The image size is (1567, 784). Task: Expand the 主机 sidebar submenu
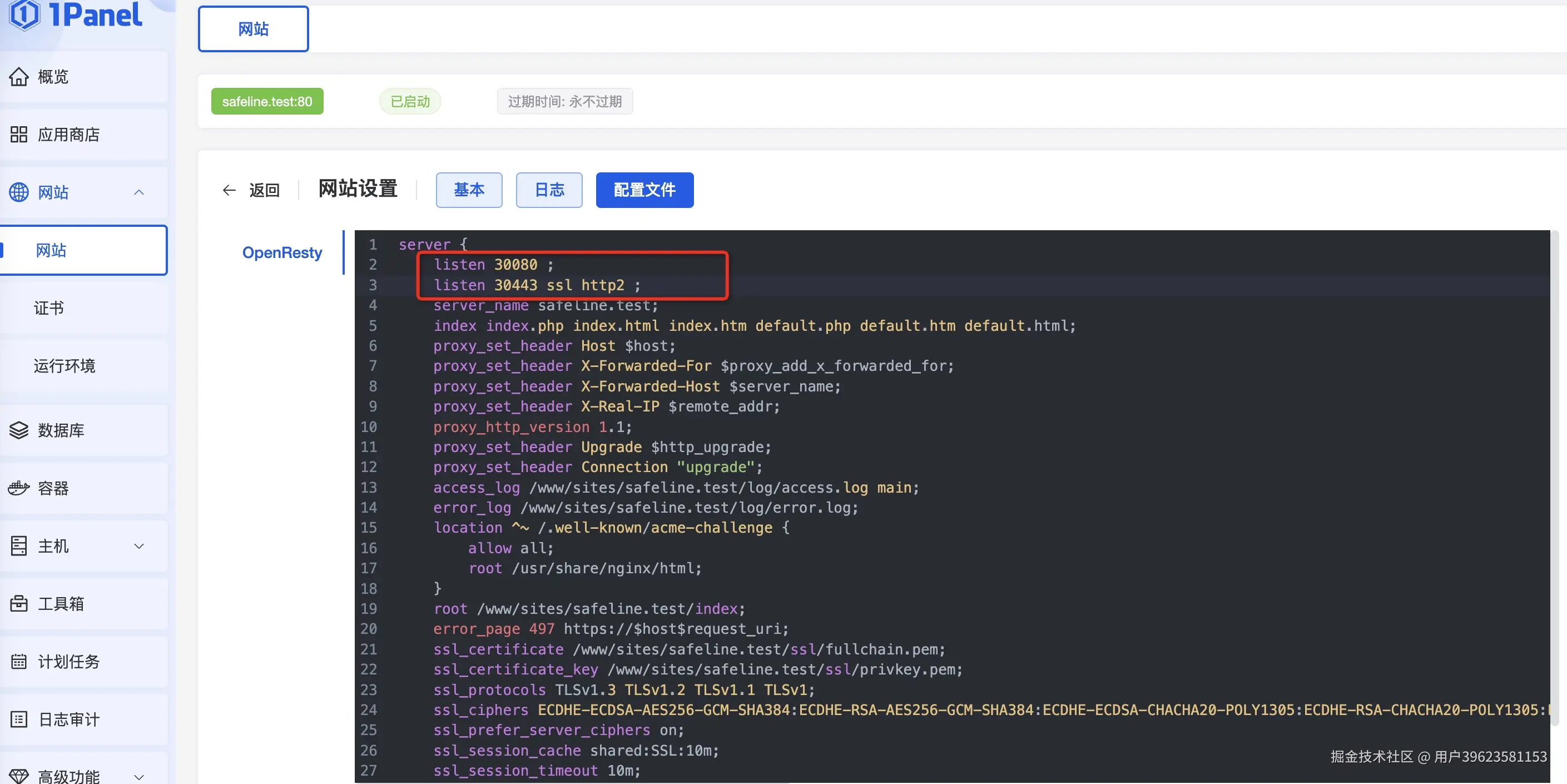(138, 545)
